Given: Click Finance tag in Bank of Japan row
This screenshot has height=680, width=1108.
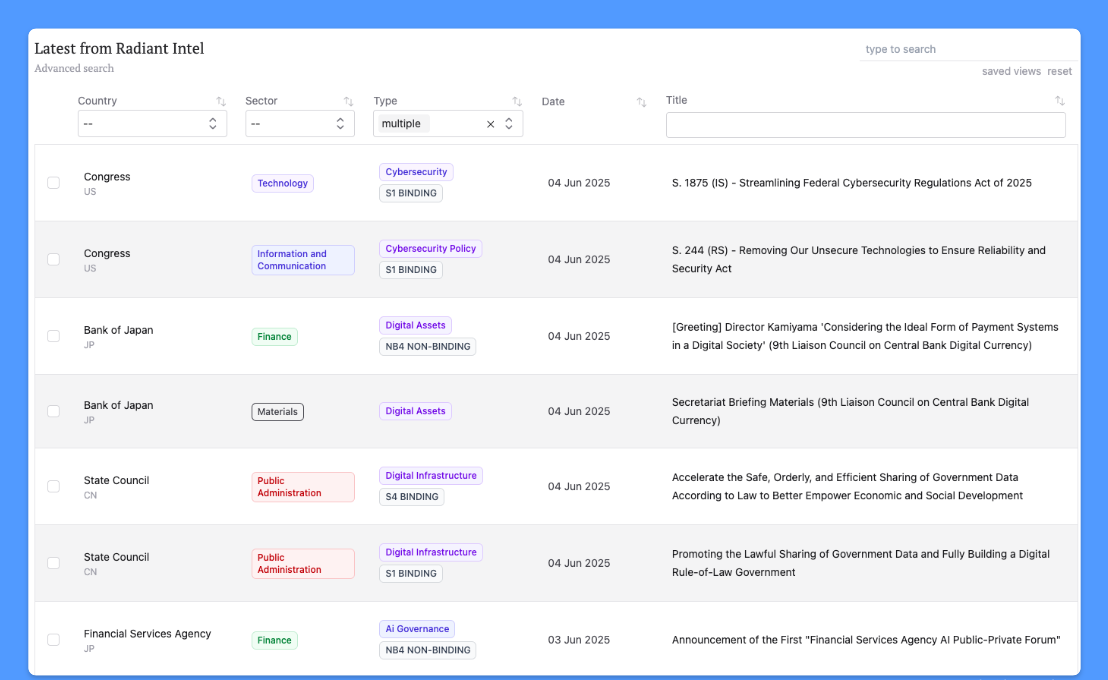Looking at the screenshot, I should [x=274, y=336].
